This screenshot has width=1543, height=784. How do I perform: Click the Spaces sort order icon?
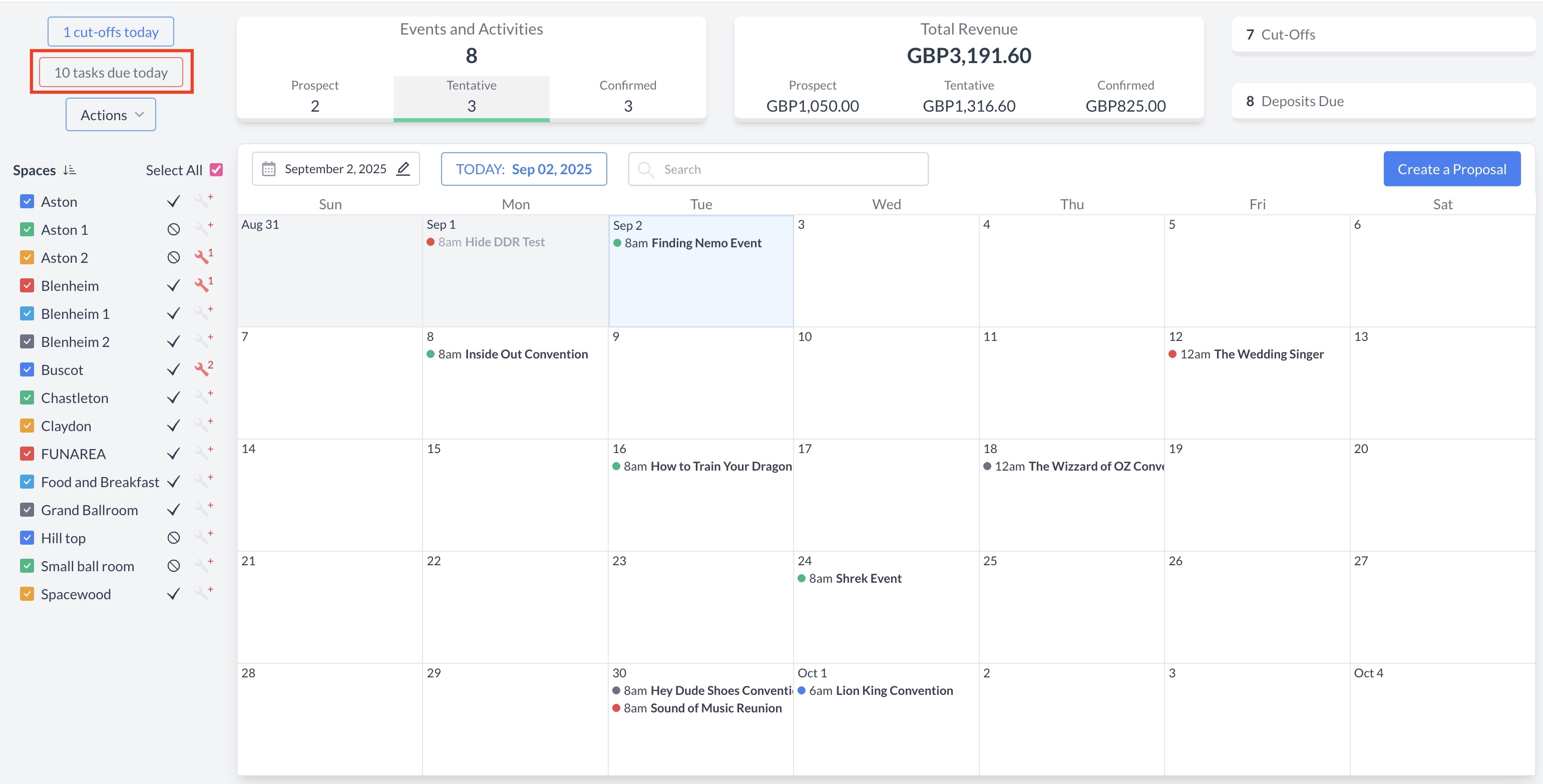(70, 170)
